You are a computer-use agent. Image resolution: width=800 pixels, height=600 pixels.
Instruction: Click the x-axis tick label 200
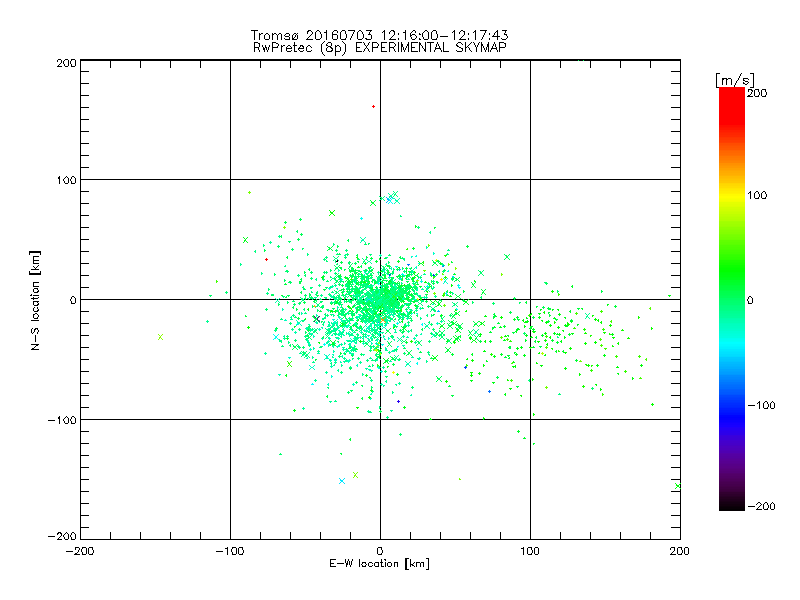[x=680, y=551]
